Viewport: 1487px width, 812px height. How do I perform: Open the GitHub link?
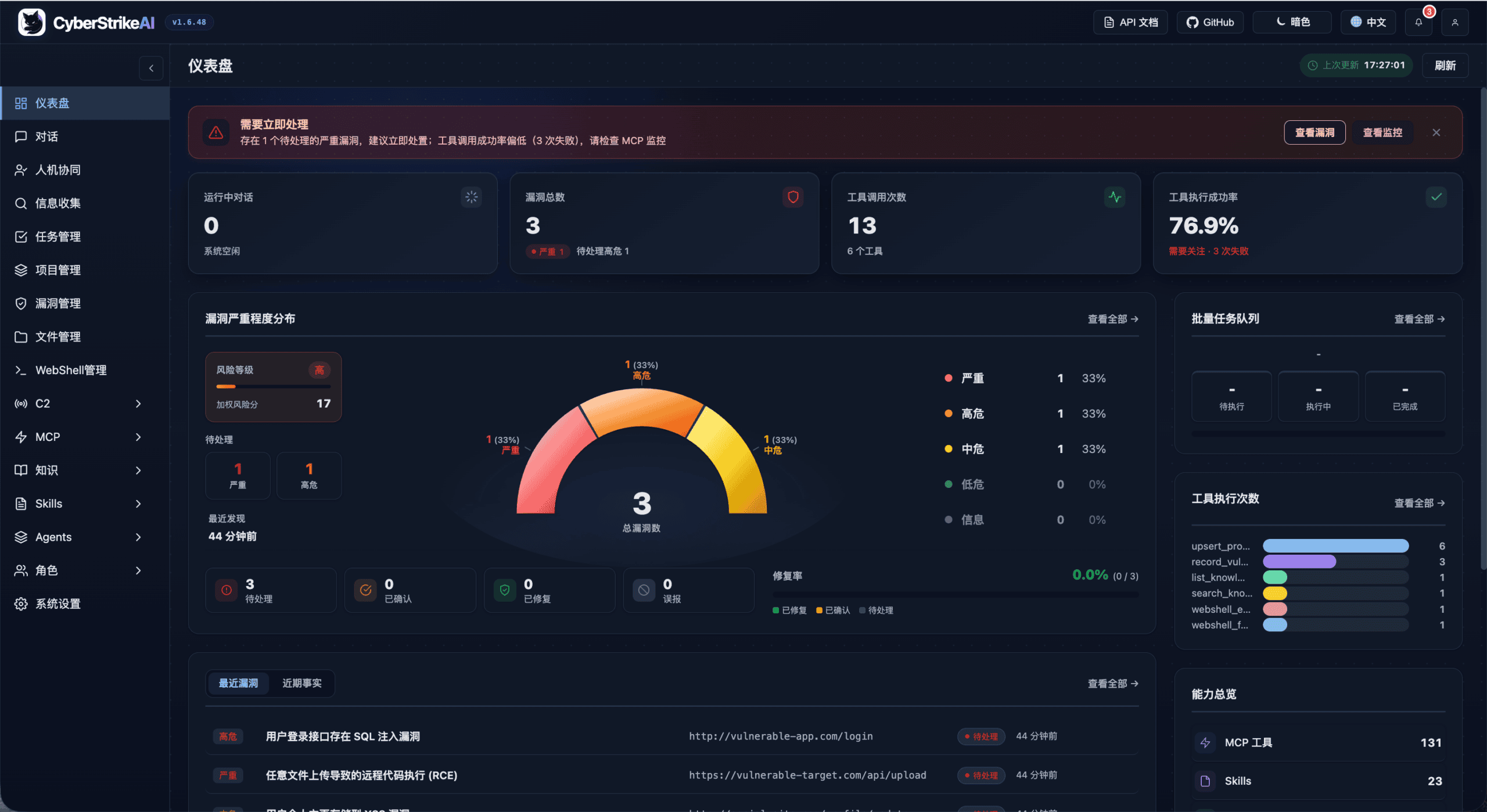tap(1210, 22)
